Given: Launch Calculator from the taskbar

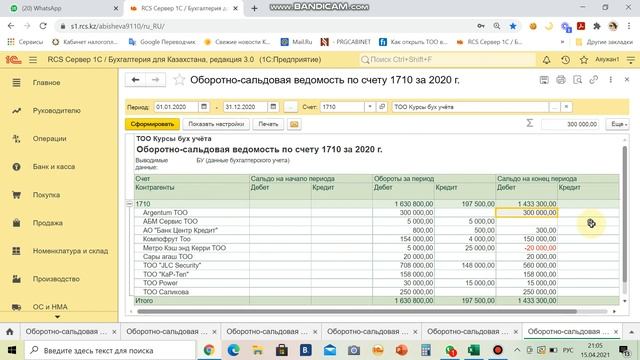Looking at the screenshot, I should 425,350.
